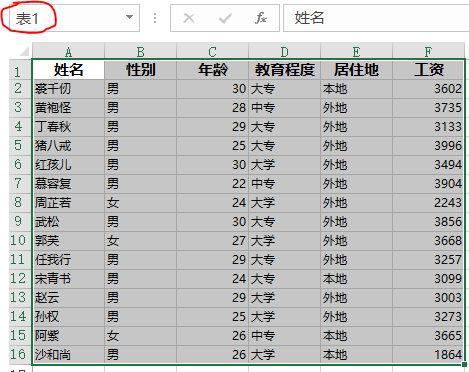The image size is (469, 372).
Task: Click the cell 阿紫
Action: click(68, 336)
